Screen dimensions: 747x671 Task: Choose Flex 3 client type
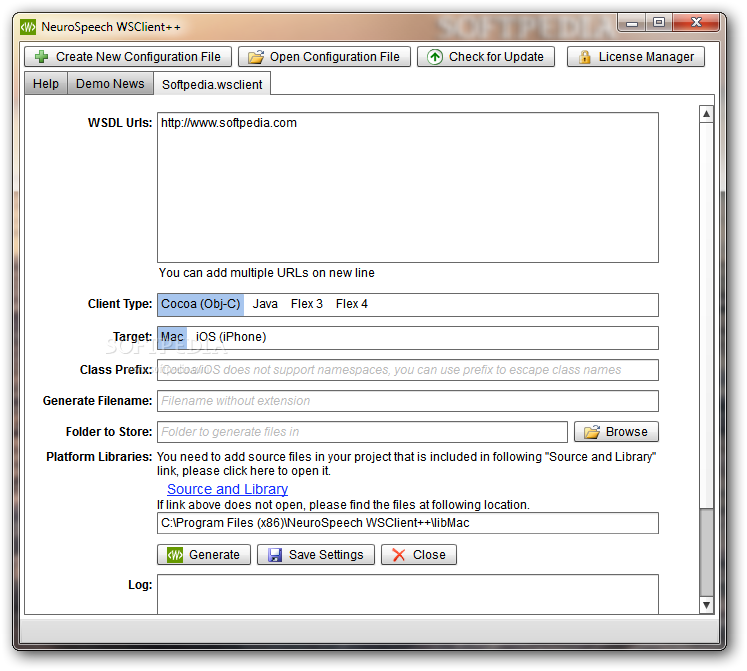[307, 304]
